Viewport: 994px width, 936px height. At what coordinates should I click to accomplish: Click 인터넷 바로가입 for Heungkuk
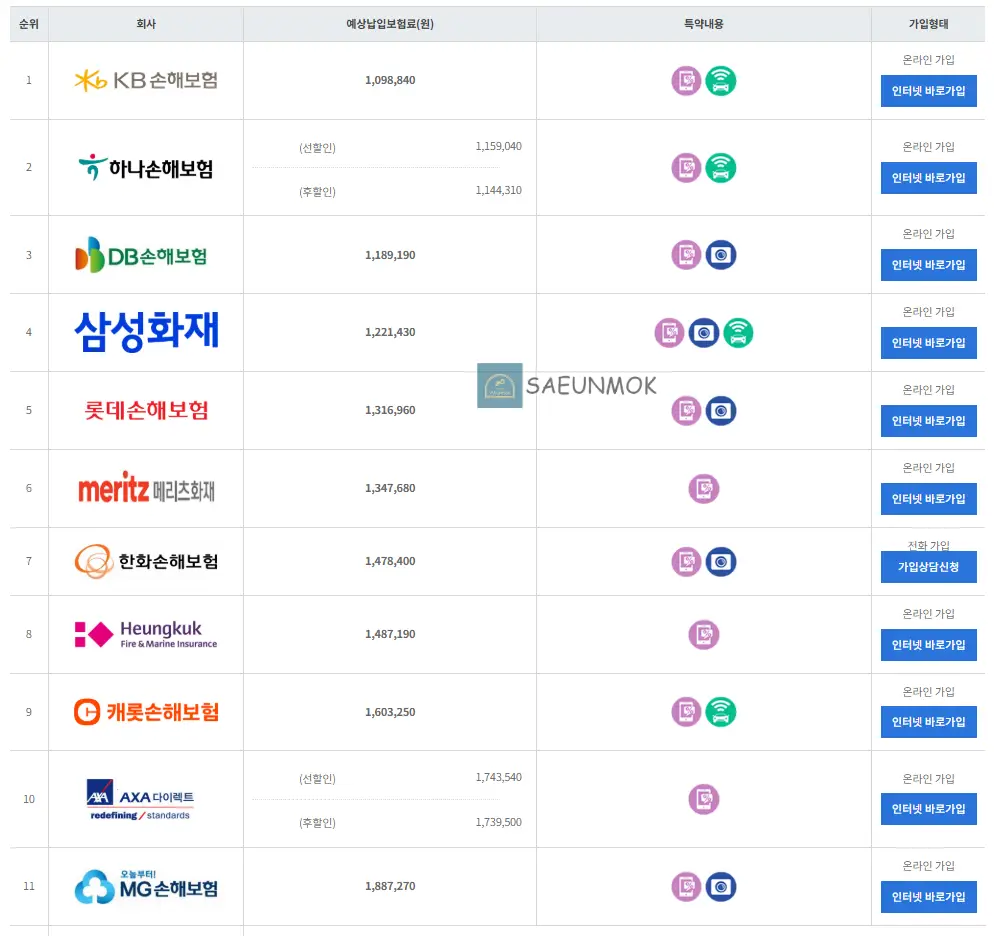pyautogui.click(x=929, y=645)
